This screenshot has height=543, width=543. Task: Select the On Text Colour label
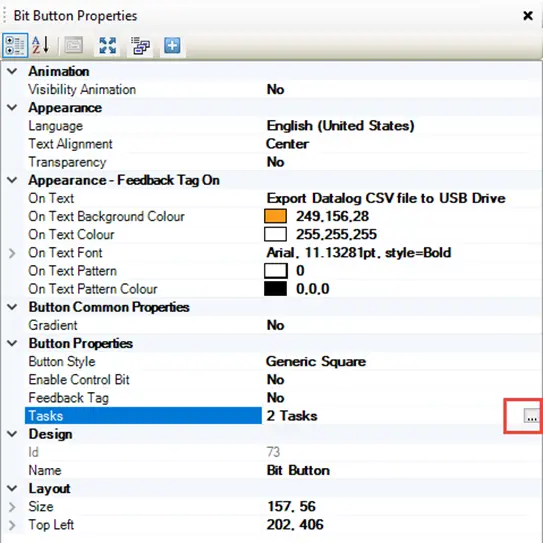coord(71,234)
